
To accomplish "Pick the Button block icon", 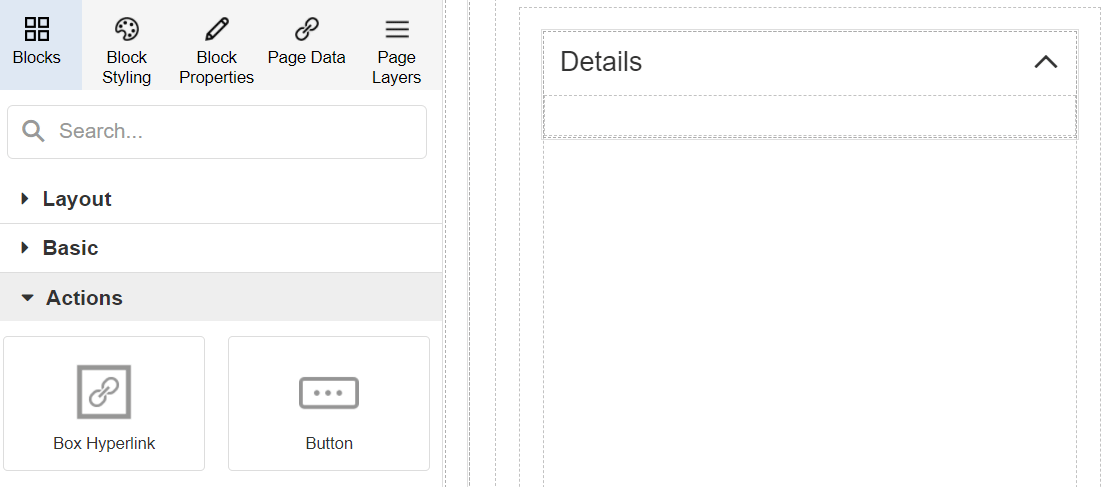I will click(329, 393).
